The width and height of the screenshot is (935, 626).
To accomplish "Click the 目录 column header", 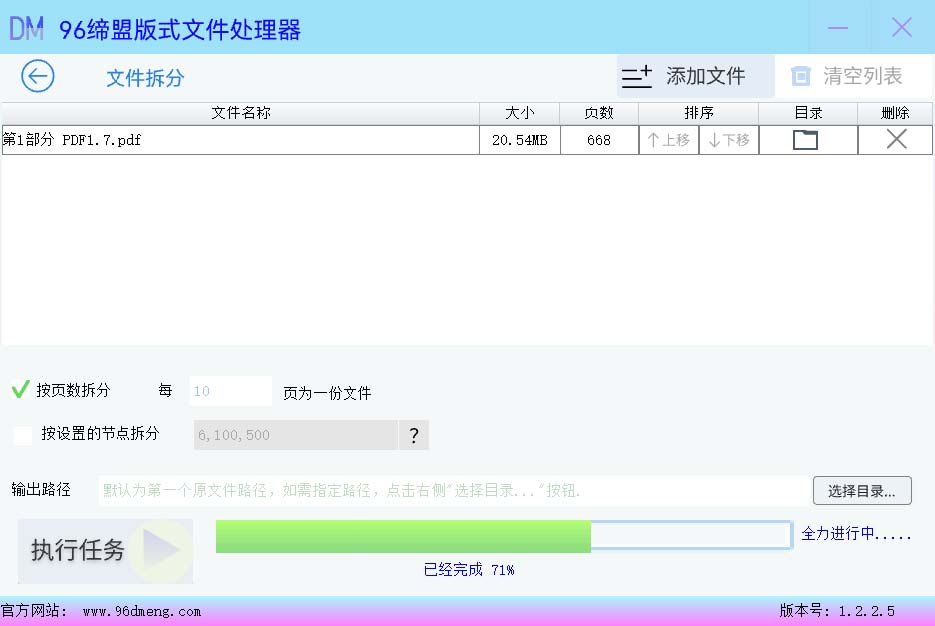I will [809, 113].
